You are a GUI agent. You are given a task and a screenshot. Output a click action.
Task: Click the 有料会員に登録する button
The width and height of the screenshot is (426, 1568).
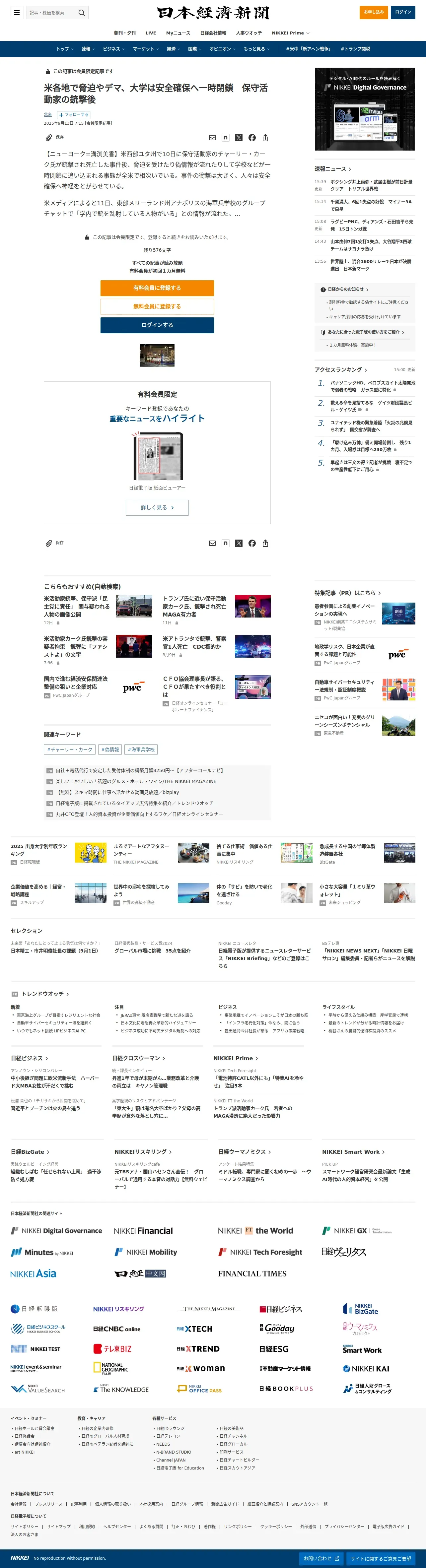pos(157,288)
